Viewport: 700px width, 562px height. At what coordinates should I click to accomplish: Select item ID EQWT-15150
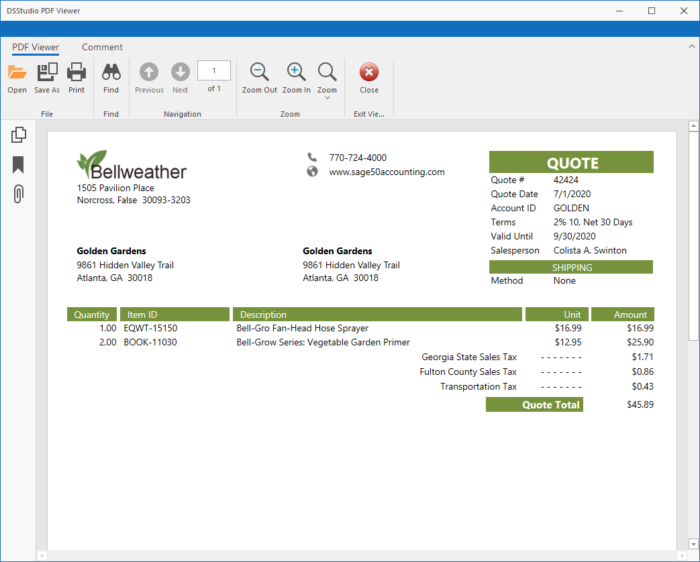(150, 328)
